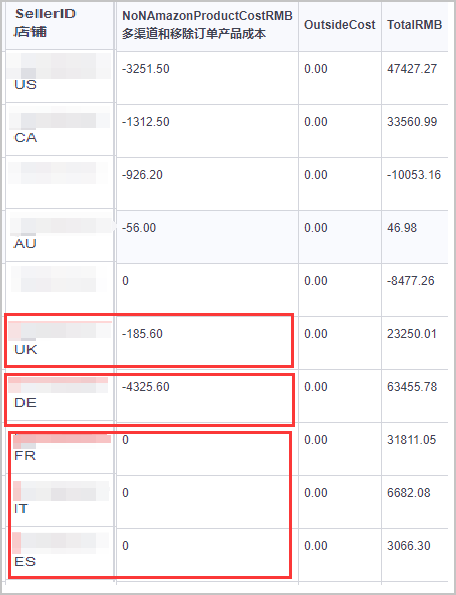Select the FR store cell
This screenshot has height=595, width=456.
click(59, 448)
